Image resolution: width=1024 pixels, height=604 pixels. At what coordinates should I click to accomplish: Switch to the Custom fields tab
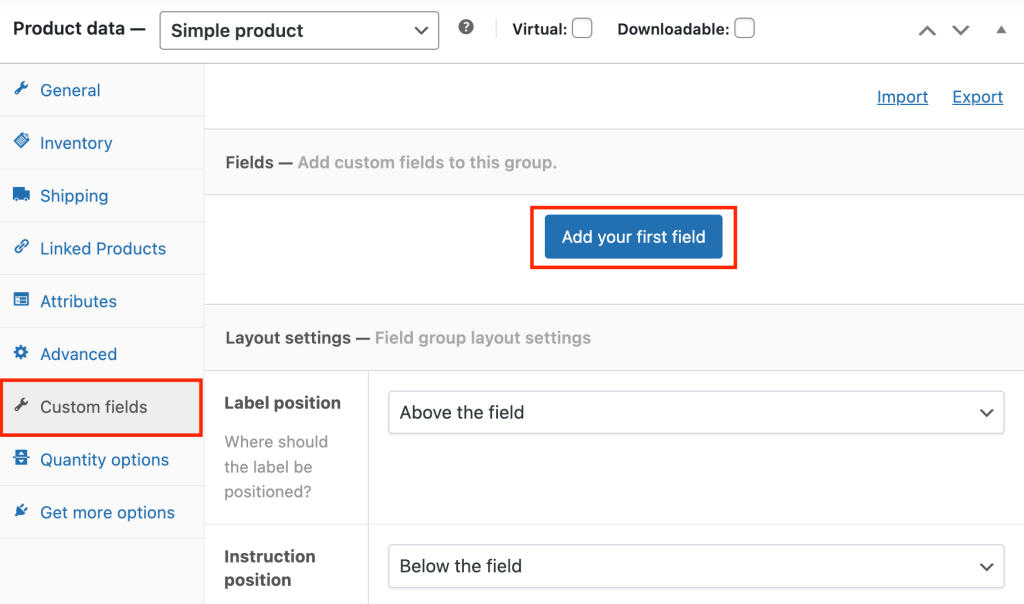click(x=95, y=406)
